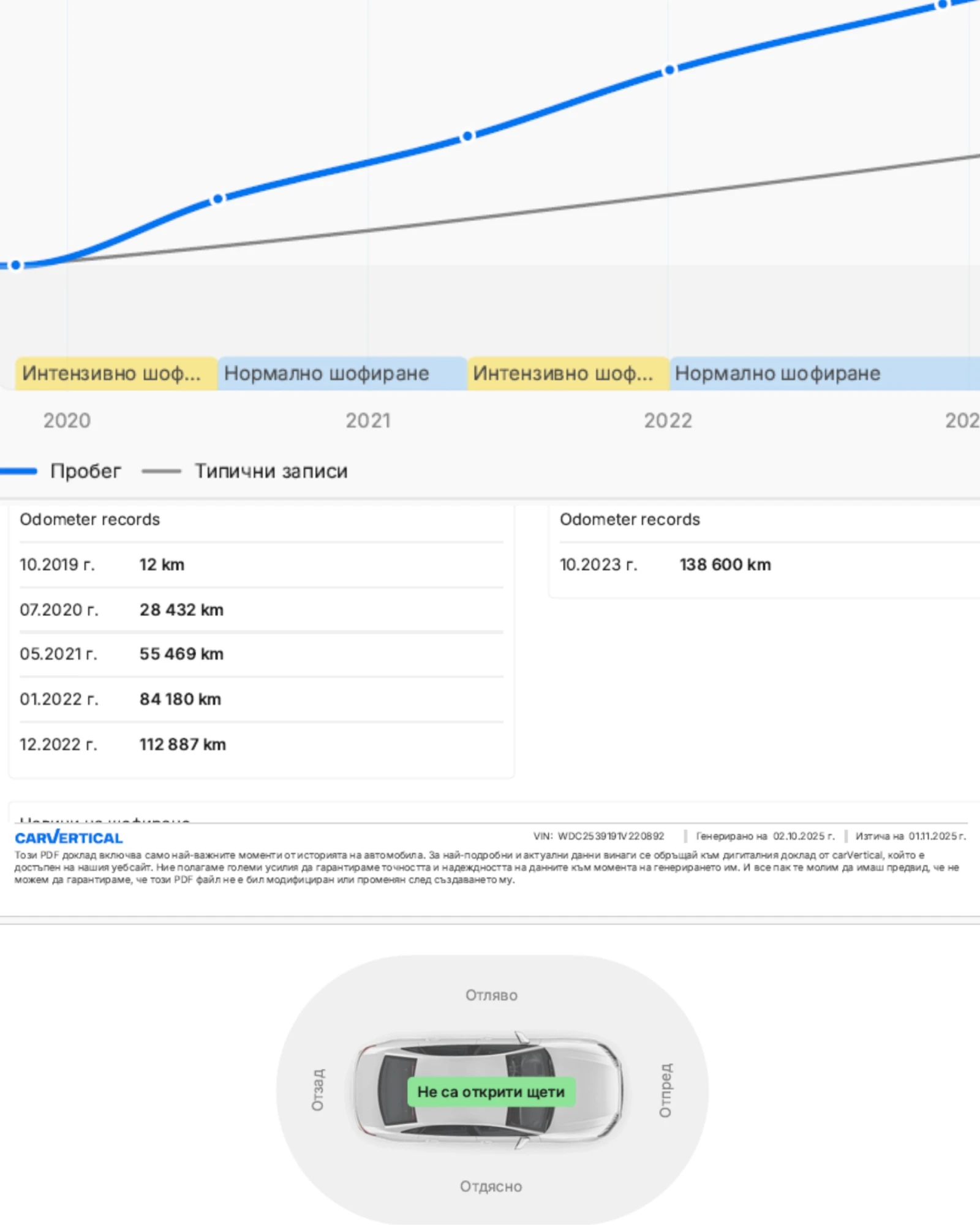Click the 'Отпред' label beside the car
This screenshot has height=1225, width=980.
pyautogui.click(x=665, y=1090)
